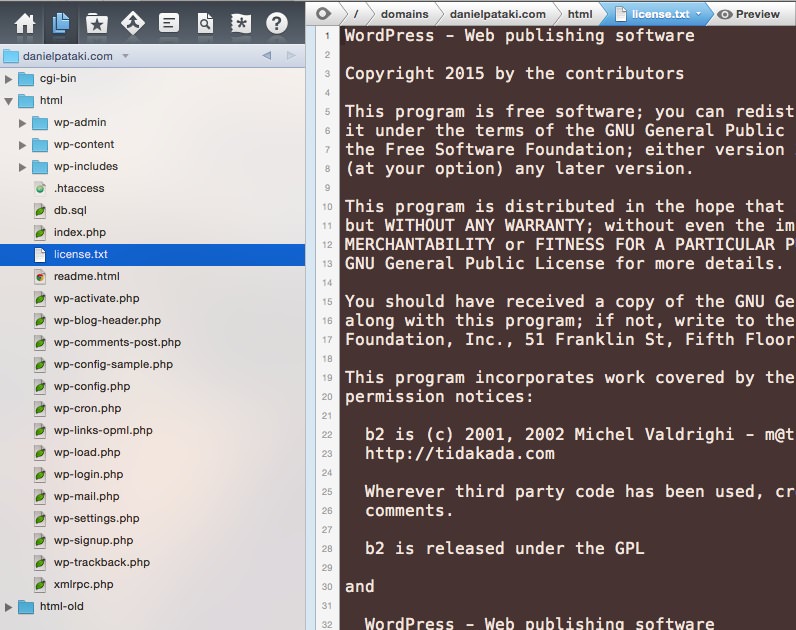Select readme.html file
796x630 pixels.
pos(152,276)
